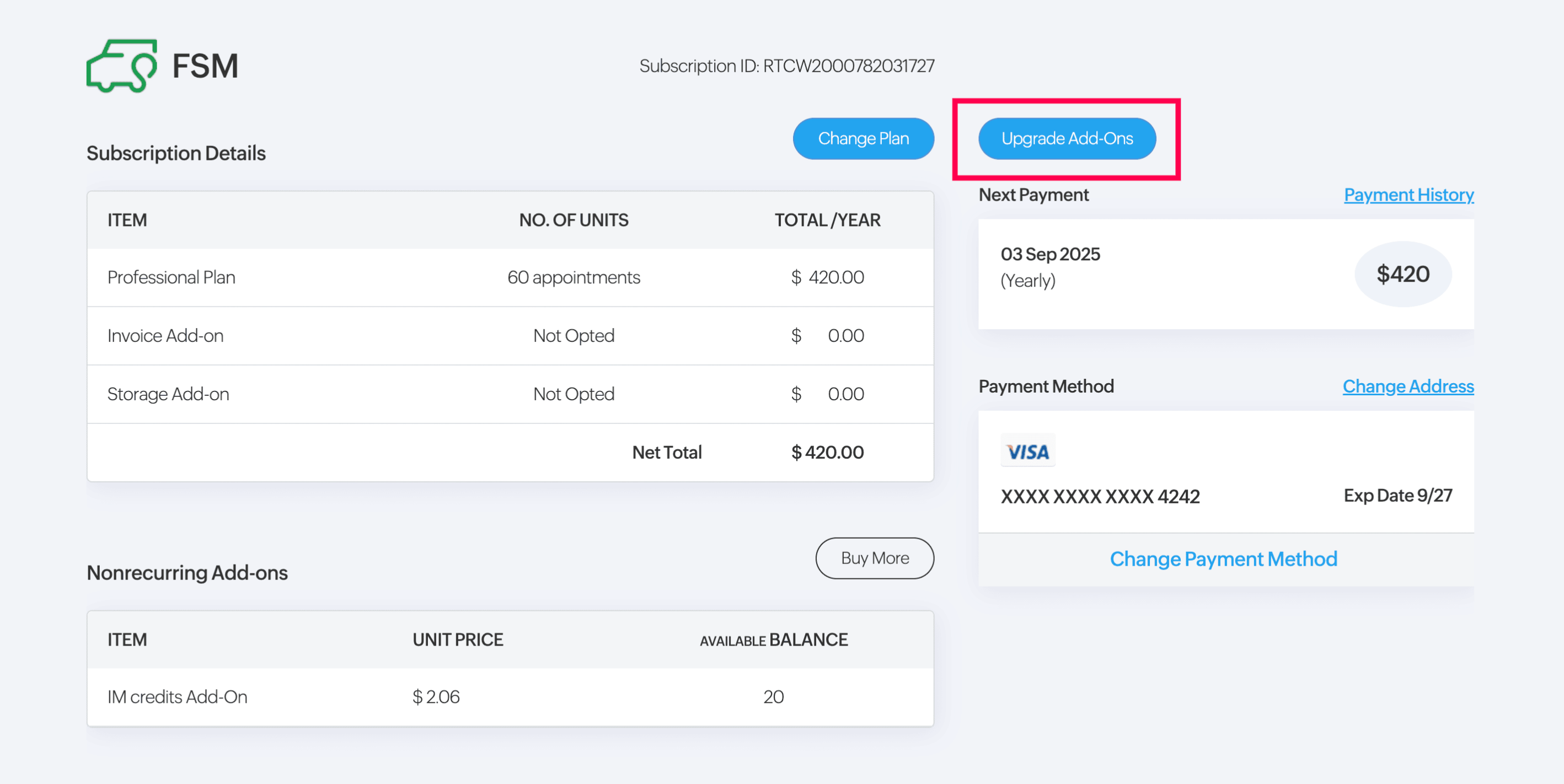Viewport: 1564px width, 784px height.
Task: Click the Net Total amount $420.00
Action: 827,452
